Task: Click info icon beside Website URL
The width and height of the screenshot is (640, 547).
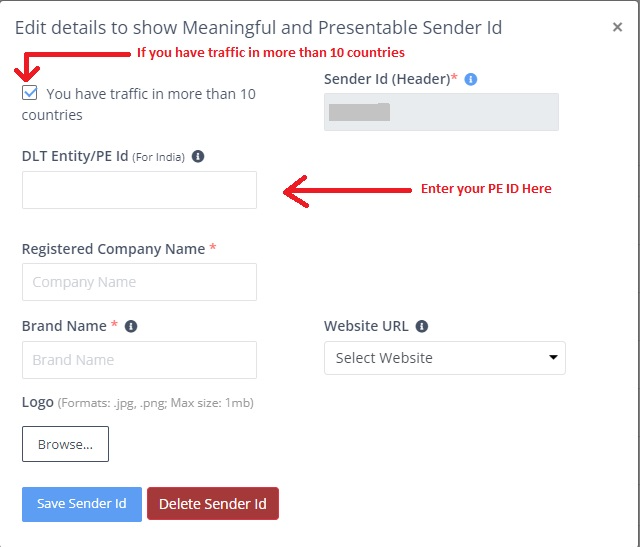Action: [x=422, y=326]
